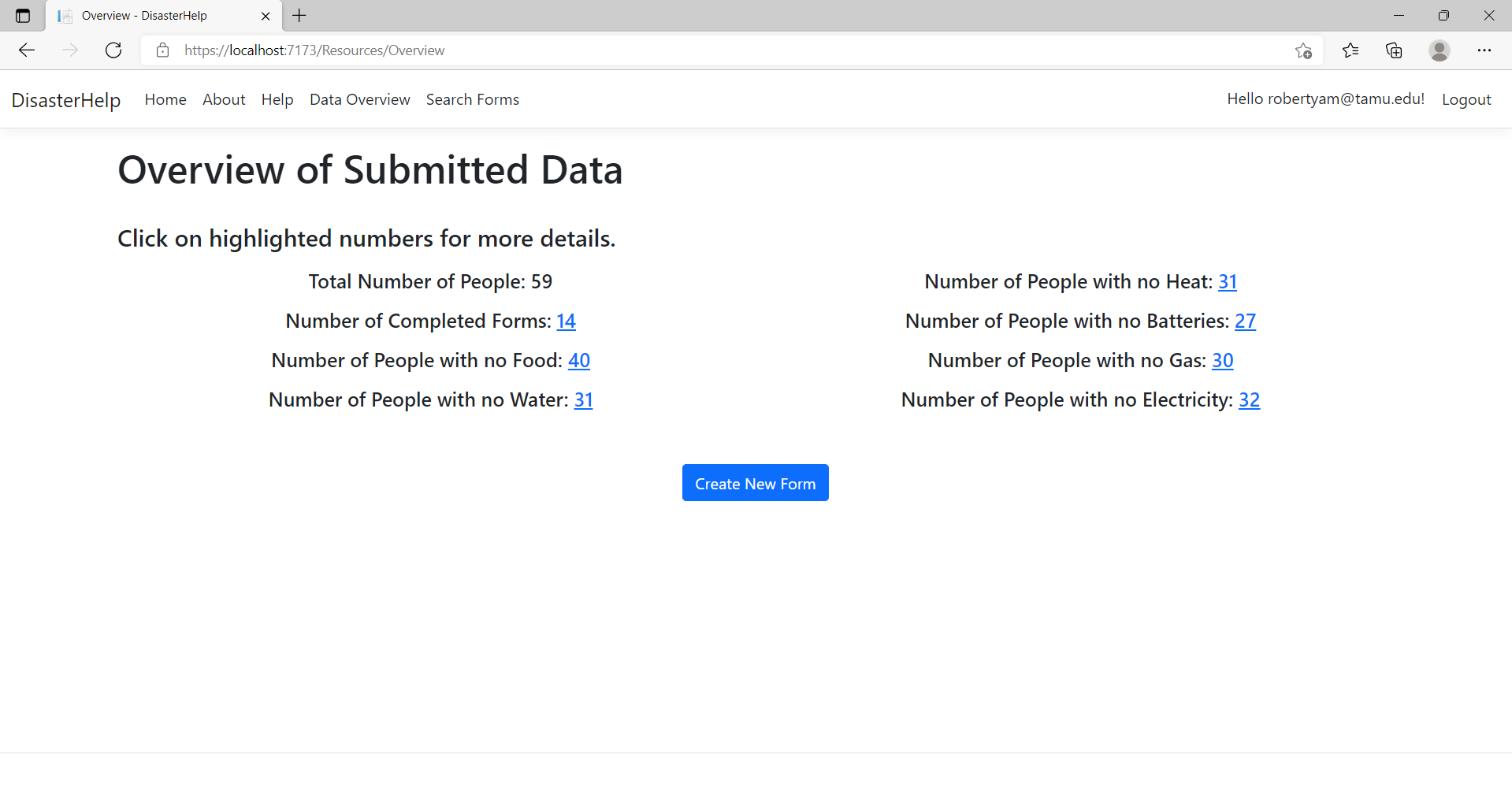Open the Search Forms page

473,99
